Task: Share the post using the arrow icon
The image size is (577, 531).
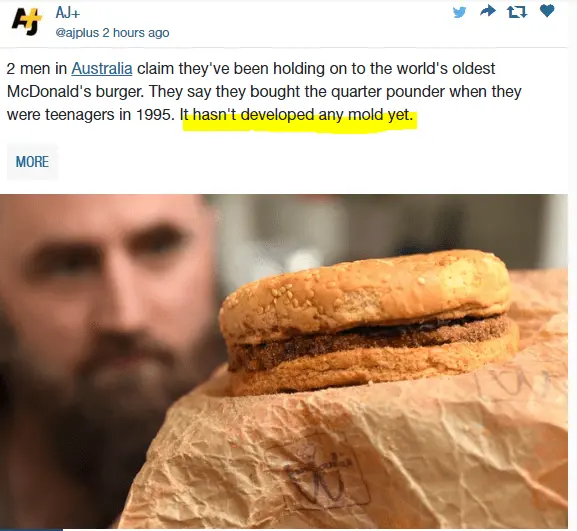Action: coord(488,11)
